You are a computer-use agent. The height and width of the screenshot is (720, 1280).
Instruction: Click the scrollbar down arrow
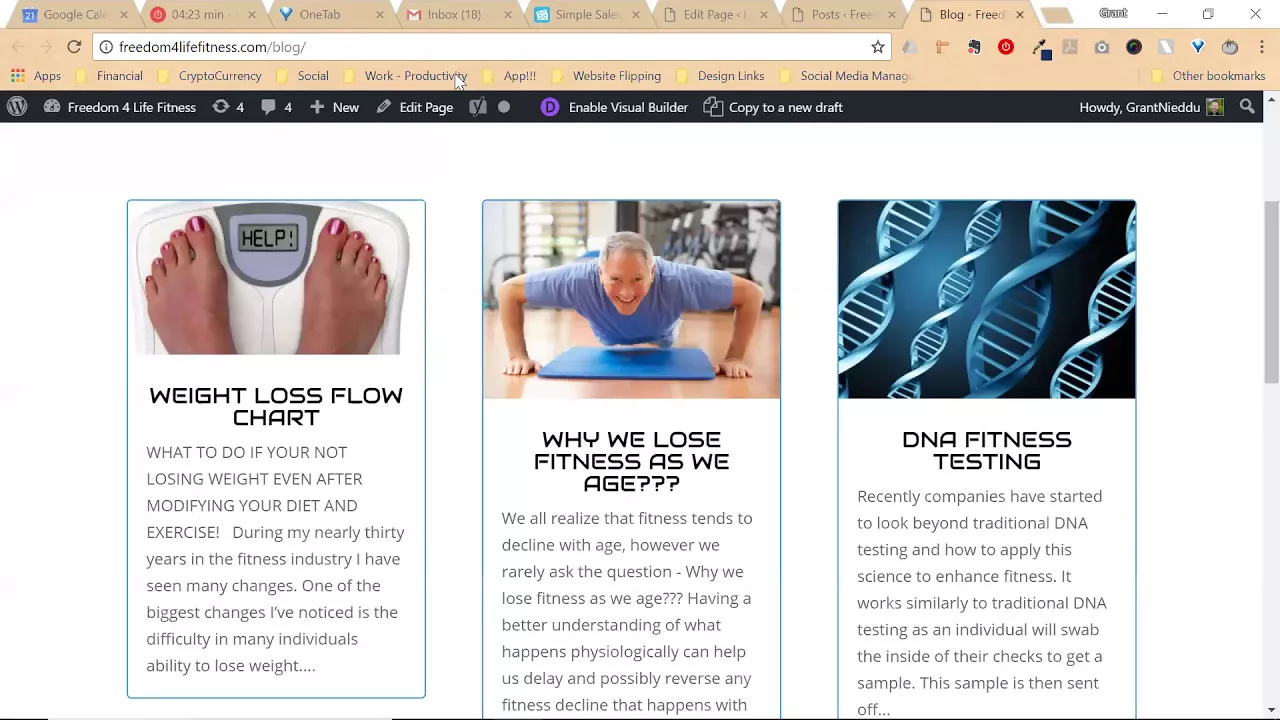[1271, 711]
